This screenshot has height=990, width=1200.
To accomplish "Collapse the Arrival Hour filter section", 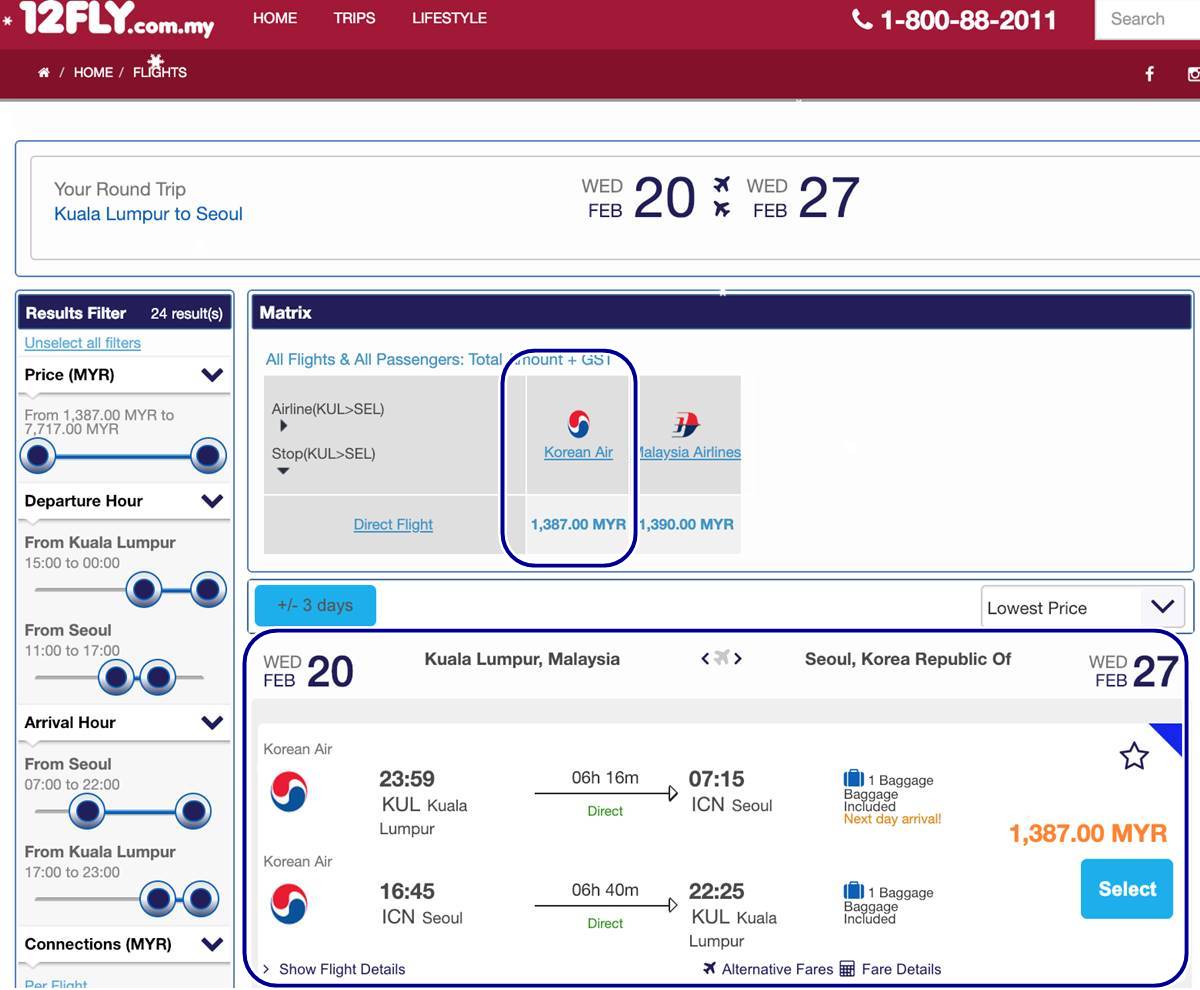I will pyautogui.click(x=212, y=722).
